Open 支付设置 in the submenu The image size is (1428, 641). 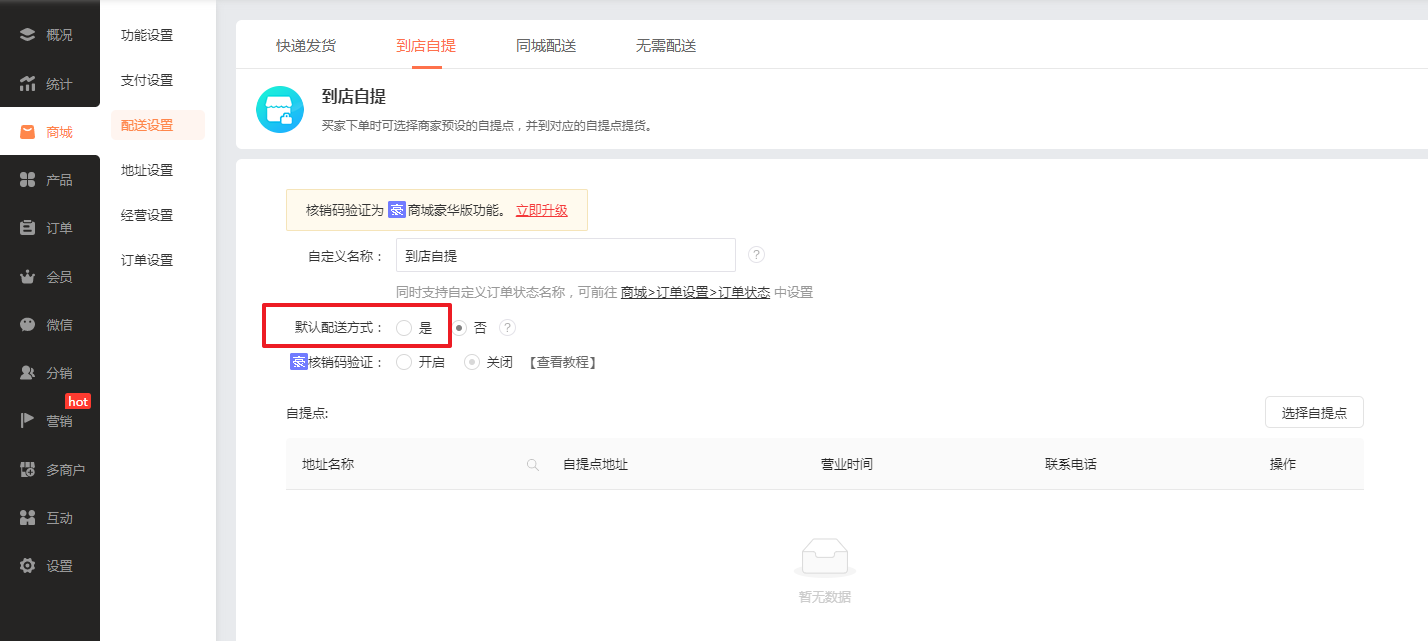coord(147,80)
